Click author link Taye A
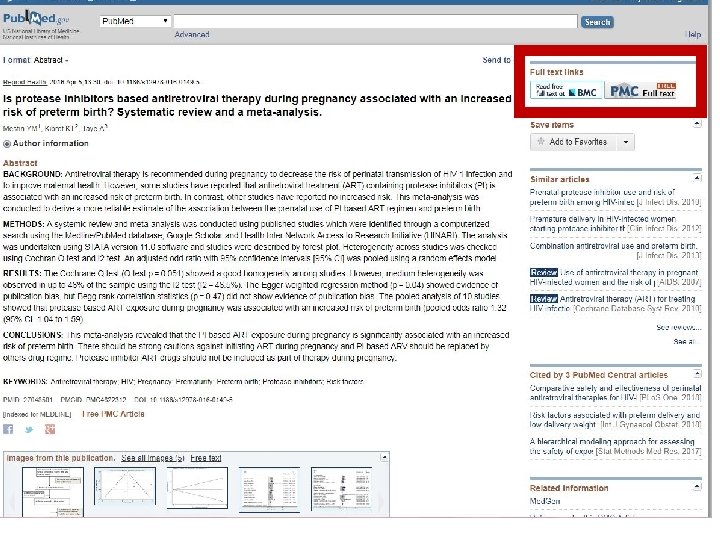Image resolution: width=720 pixels, height=540 pixels. pos(95,129)
